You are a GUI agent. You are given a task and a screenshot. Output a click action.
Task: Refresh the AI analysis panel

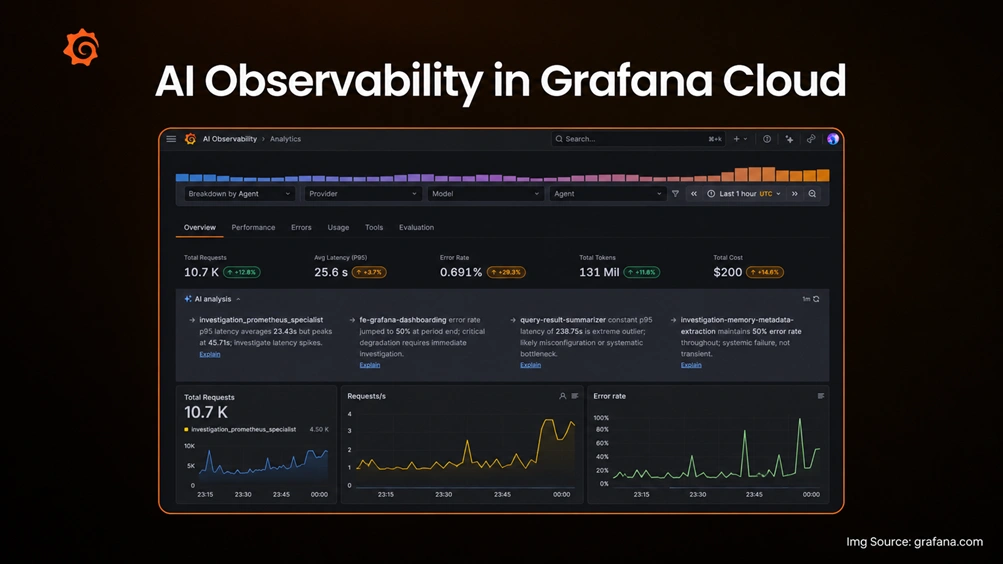pos(816,299)
